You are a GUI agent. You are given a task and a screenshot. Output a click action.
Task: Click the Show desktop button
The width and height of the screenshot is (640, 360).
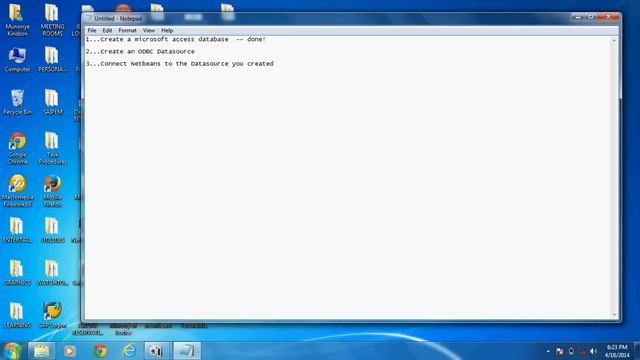[x=637, y=351]
